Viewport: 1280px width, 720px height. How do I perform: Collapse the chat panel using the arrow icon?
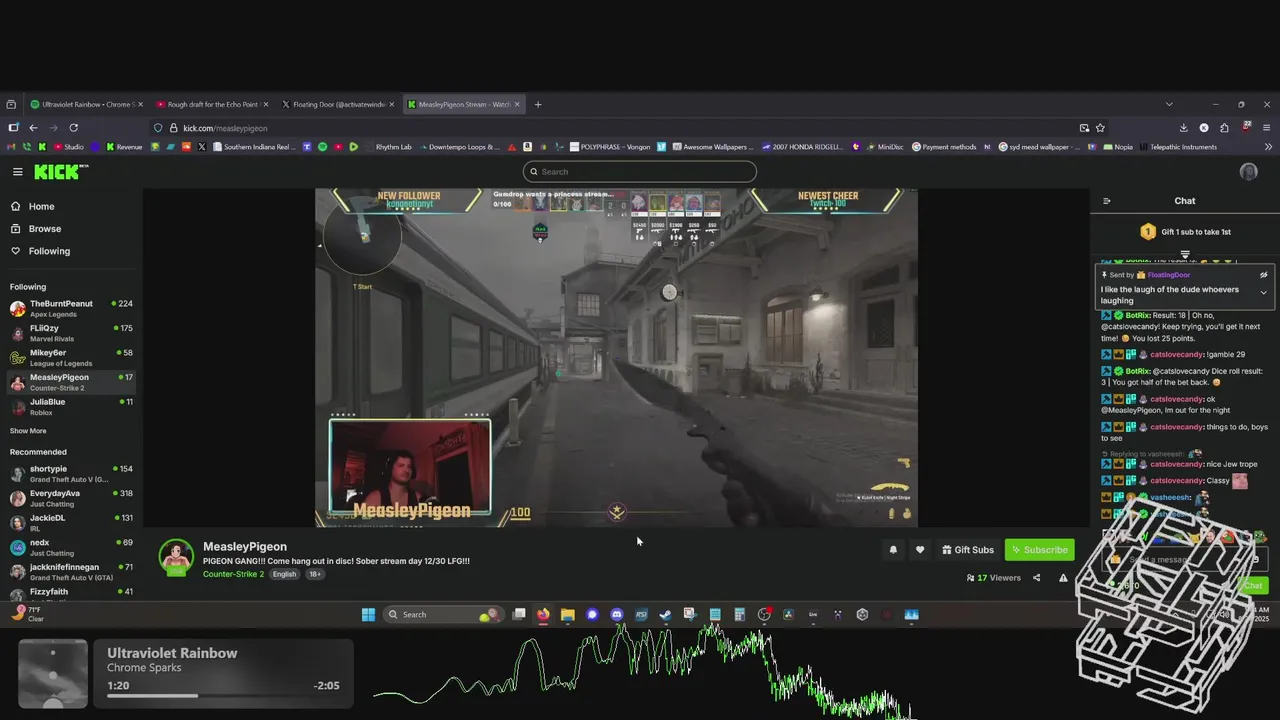pyautogui.click(x=1107, y=201)
